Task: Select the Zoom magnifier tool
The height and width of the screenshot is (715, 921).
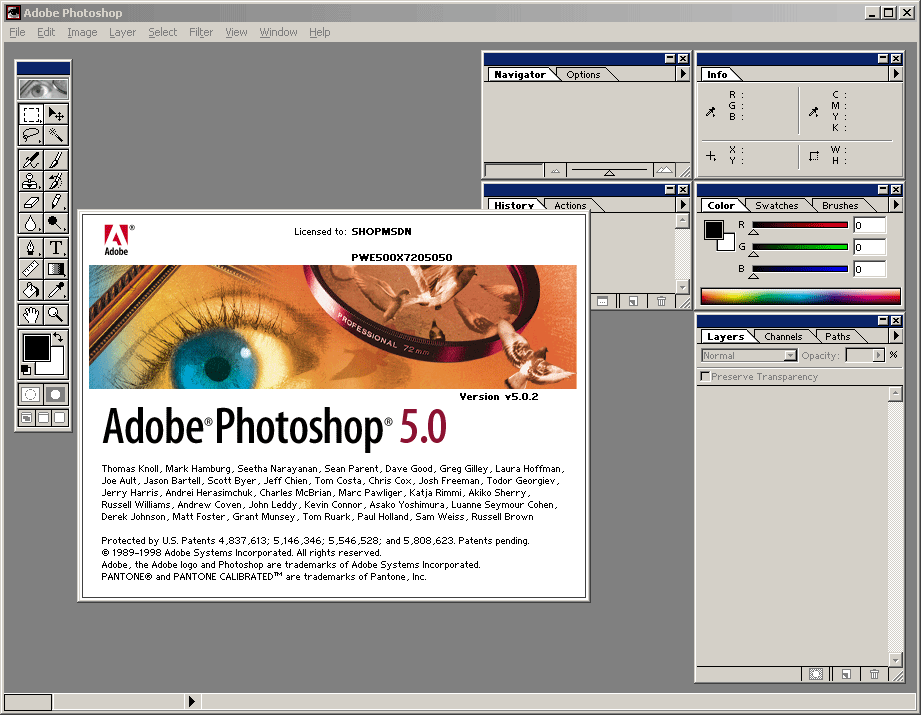Action: (56, 315)
